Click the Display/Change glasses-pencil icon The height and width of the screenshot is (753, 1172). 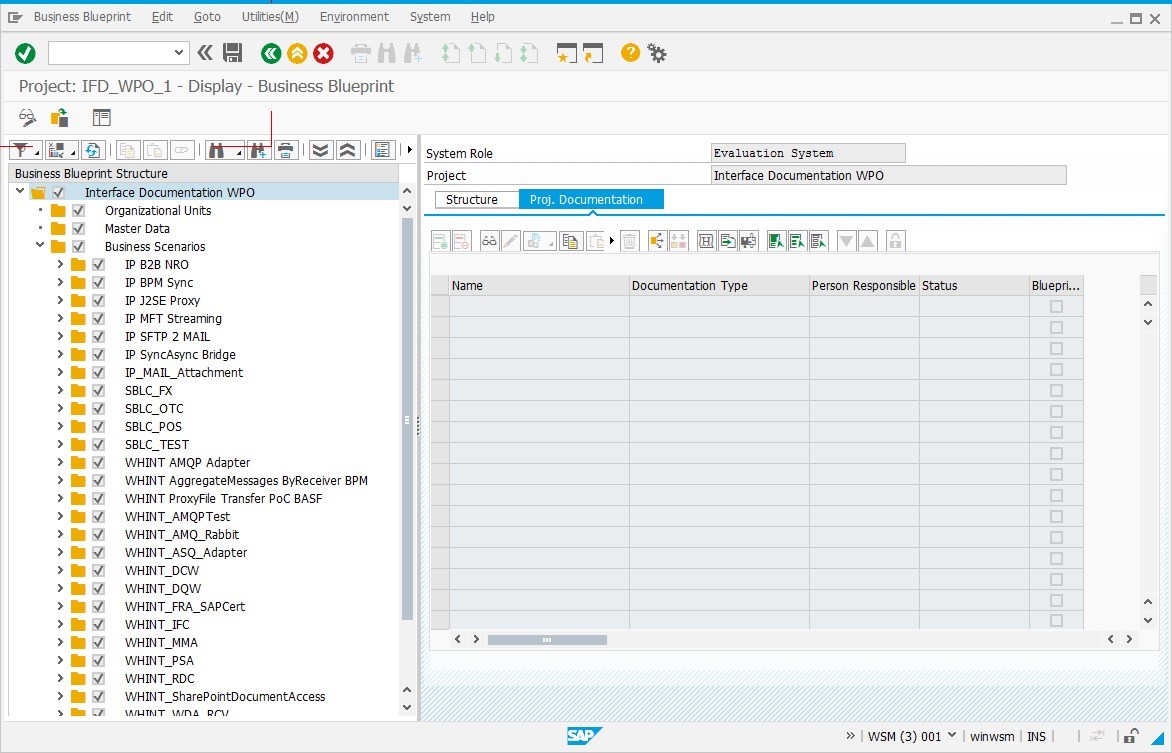click(x=28, y=118)
